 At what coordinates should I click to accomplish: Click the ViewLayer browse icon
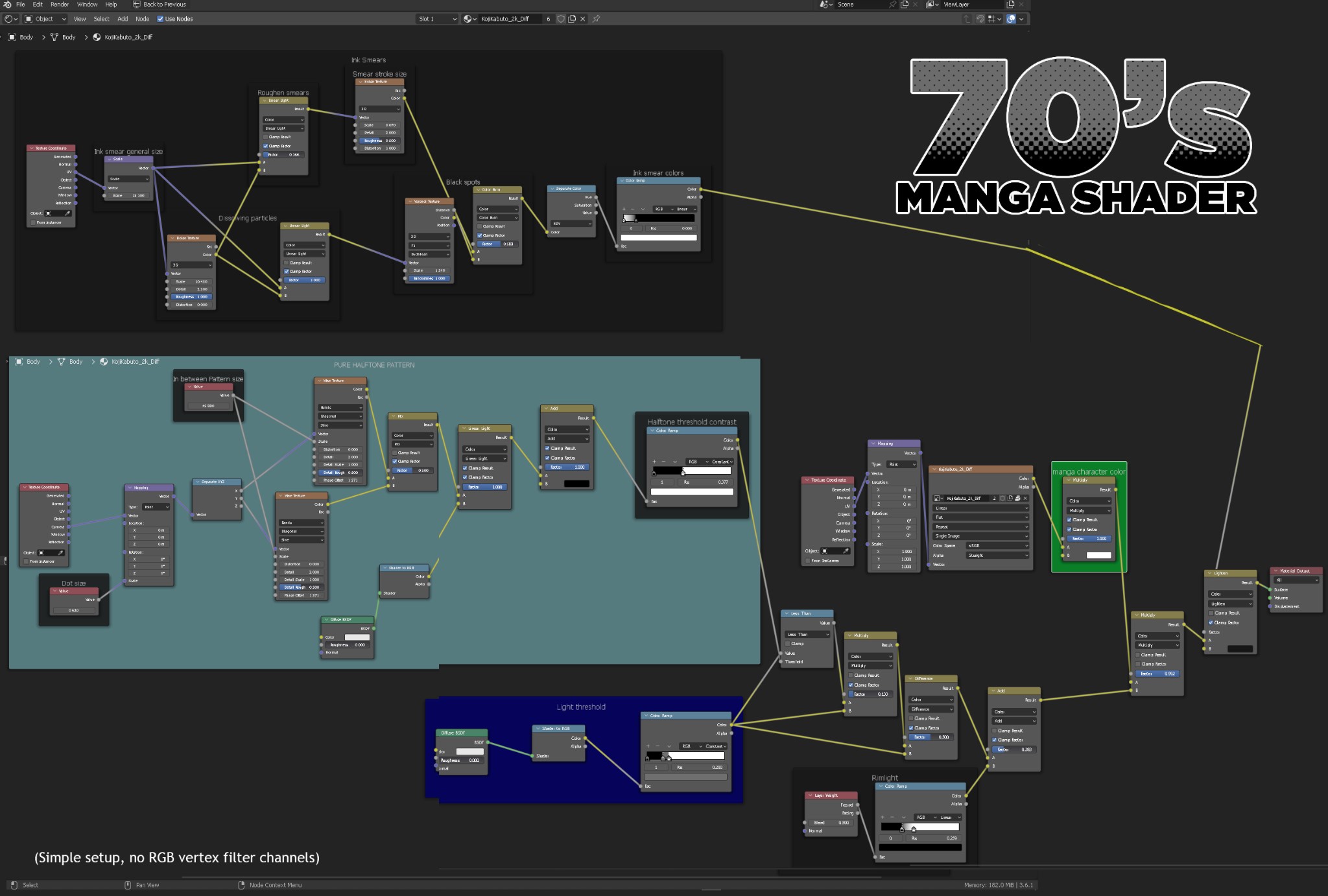click(x=932, y=5)
